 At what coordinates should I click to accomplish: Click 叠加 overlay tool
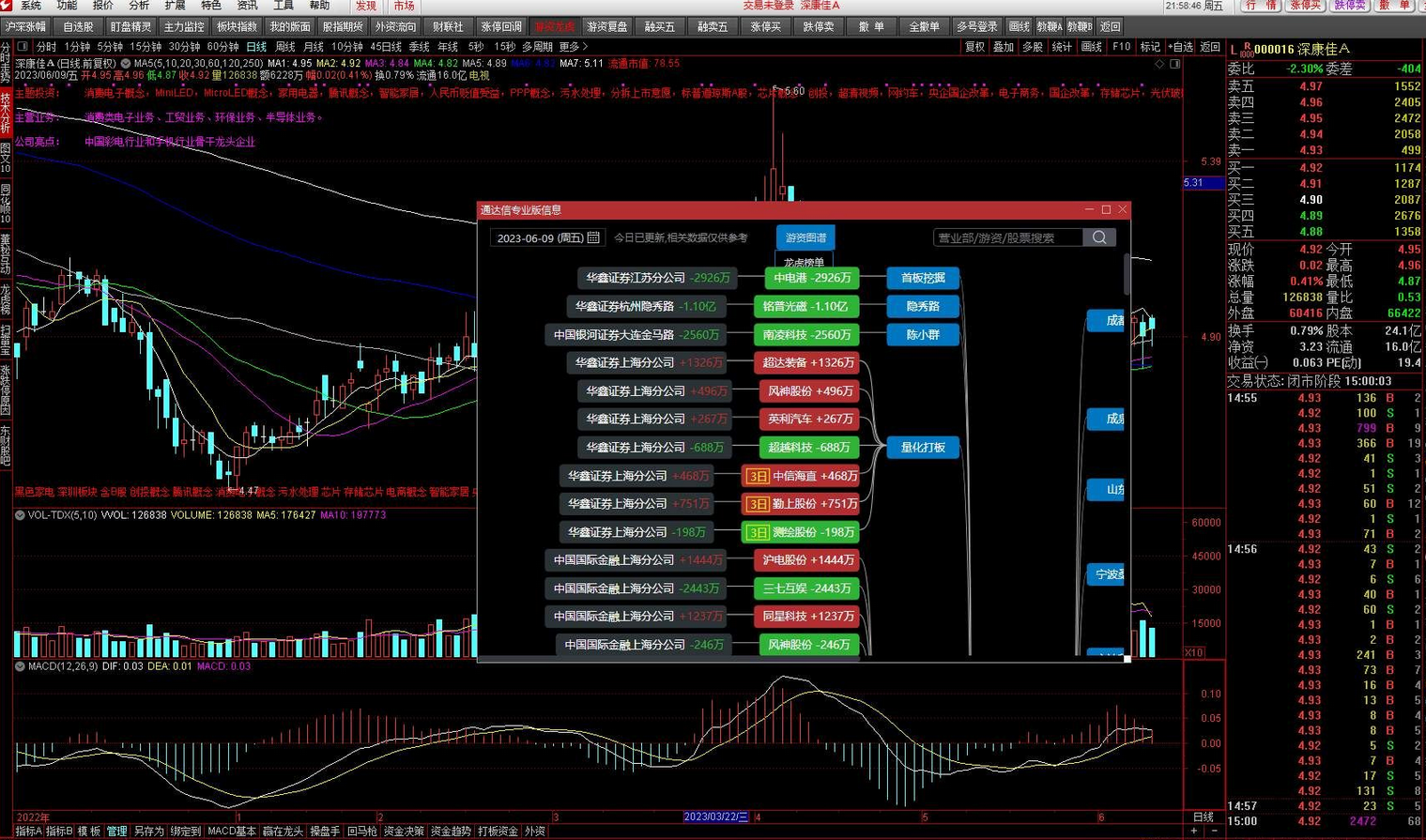1004,46
